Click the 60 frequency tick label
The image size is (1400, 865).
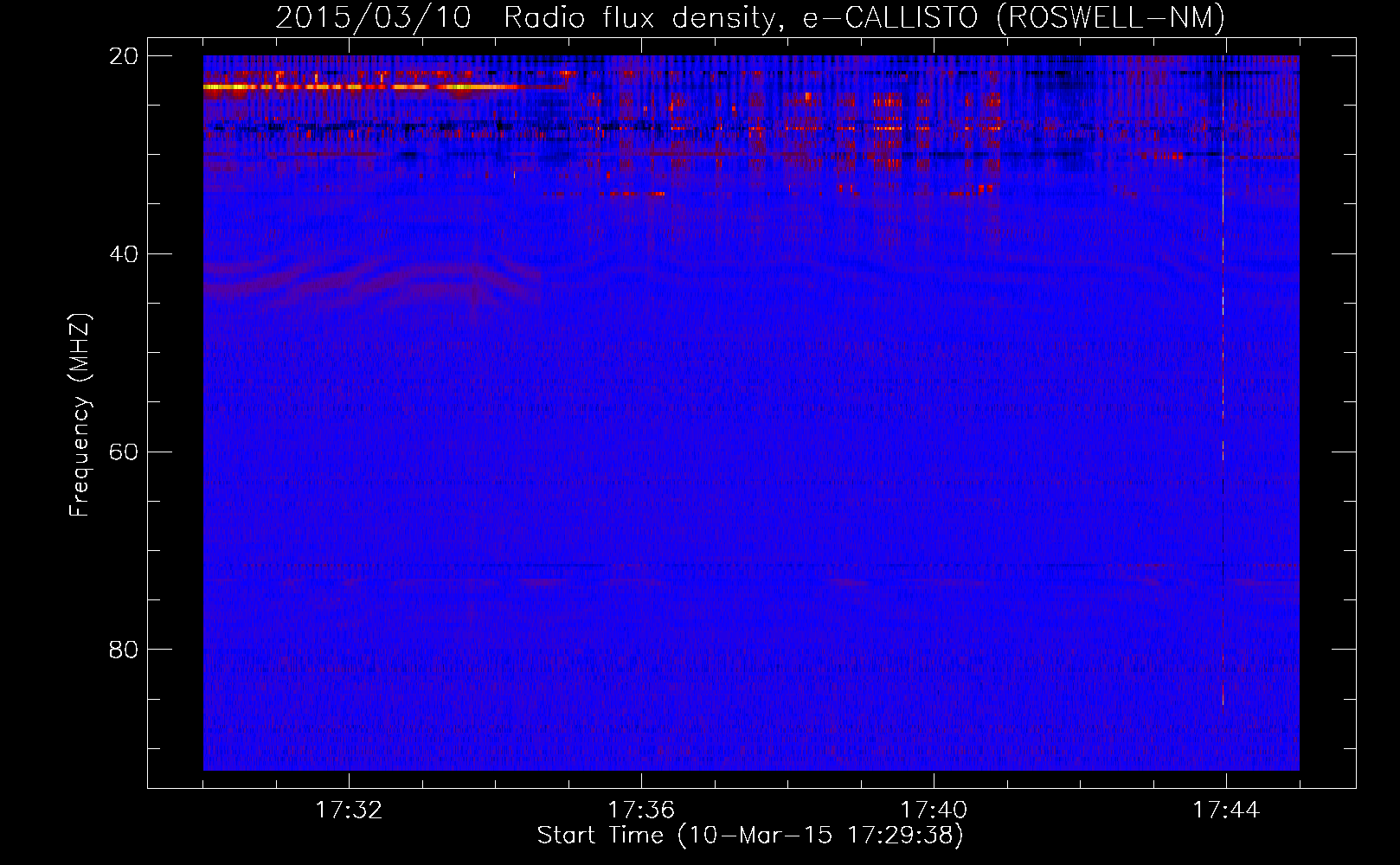click(x=124, y=452)
